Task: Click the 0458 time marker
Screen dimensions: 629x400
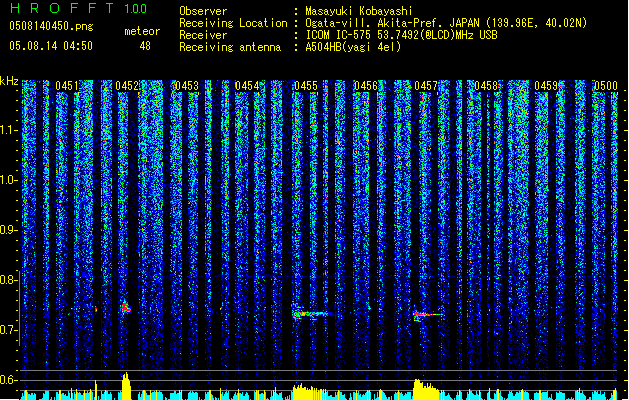Action: point(486,86)
